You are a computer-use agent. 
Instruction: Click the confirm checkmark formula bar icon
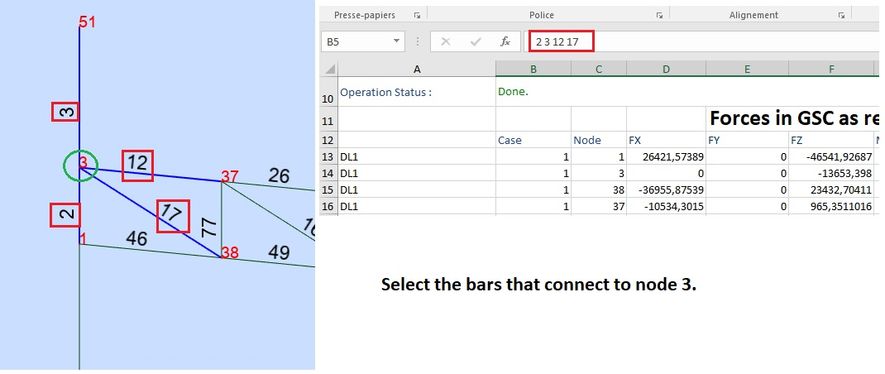pyautogui.click(x=476, y=42)
